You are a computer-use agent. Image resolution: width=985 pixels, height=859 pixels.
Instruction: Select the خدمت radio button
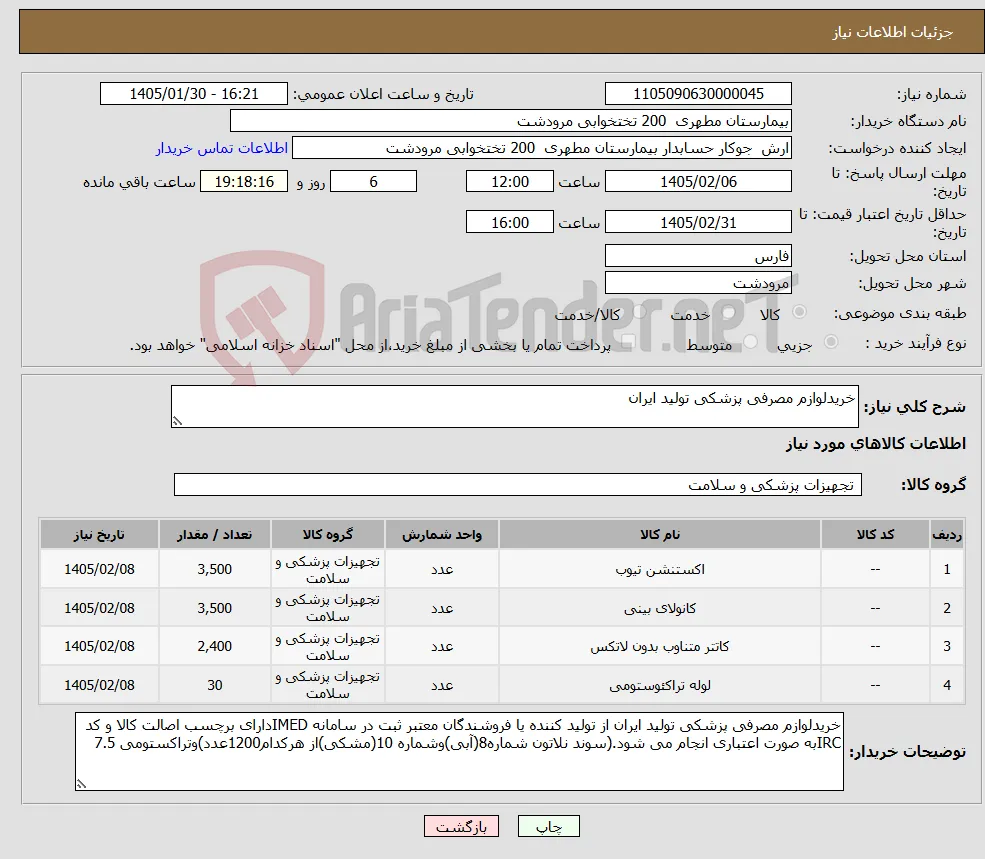click(x=729, y=312)
